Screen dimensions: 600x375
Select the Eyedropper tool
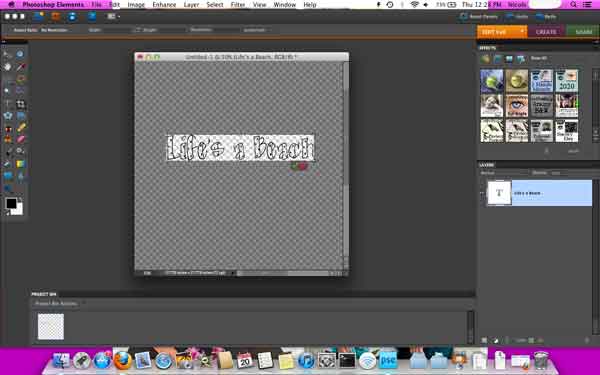click(20, 67)
